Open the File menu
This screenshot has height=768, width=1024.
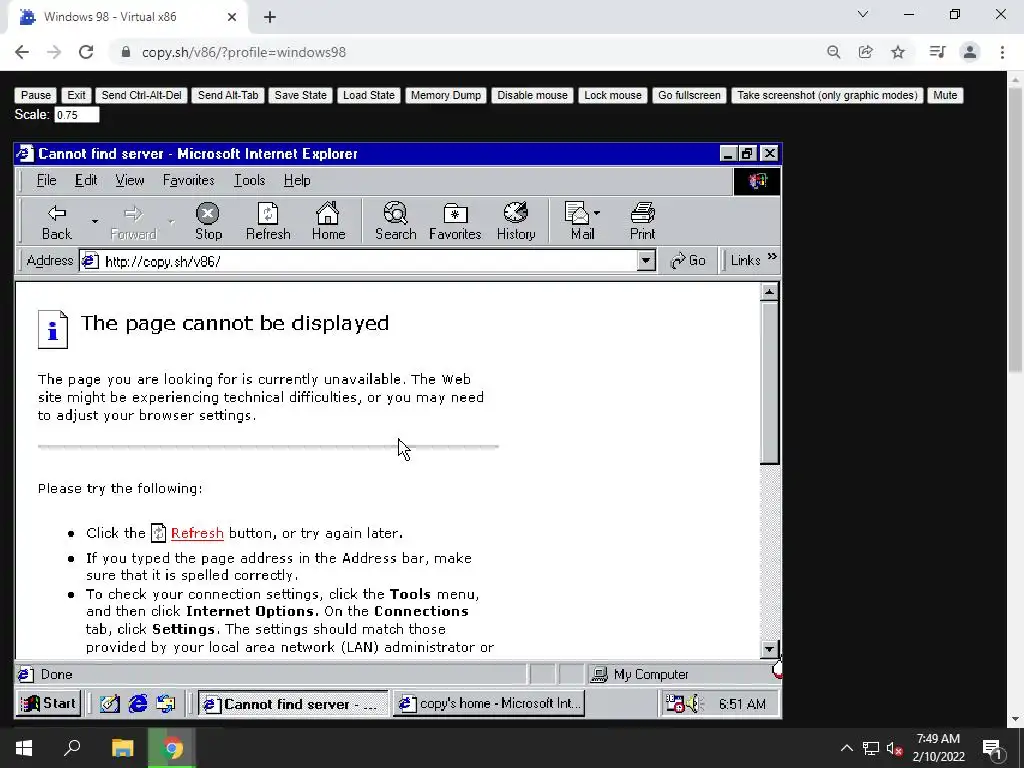[x=46, y=180]
